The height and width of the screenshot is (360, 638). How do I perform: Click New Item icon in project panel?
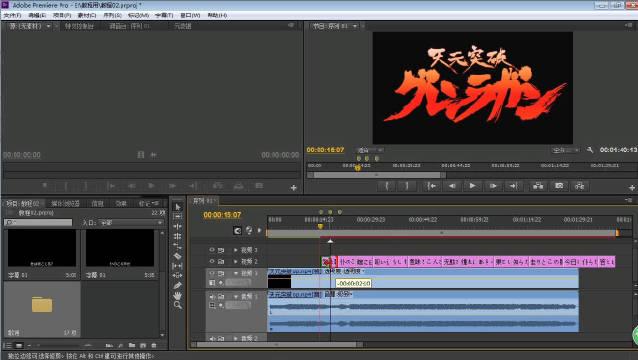143,345
